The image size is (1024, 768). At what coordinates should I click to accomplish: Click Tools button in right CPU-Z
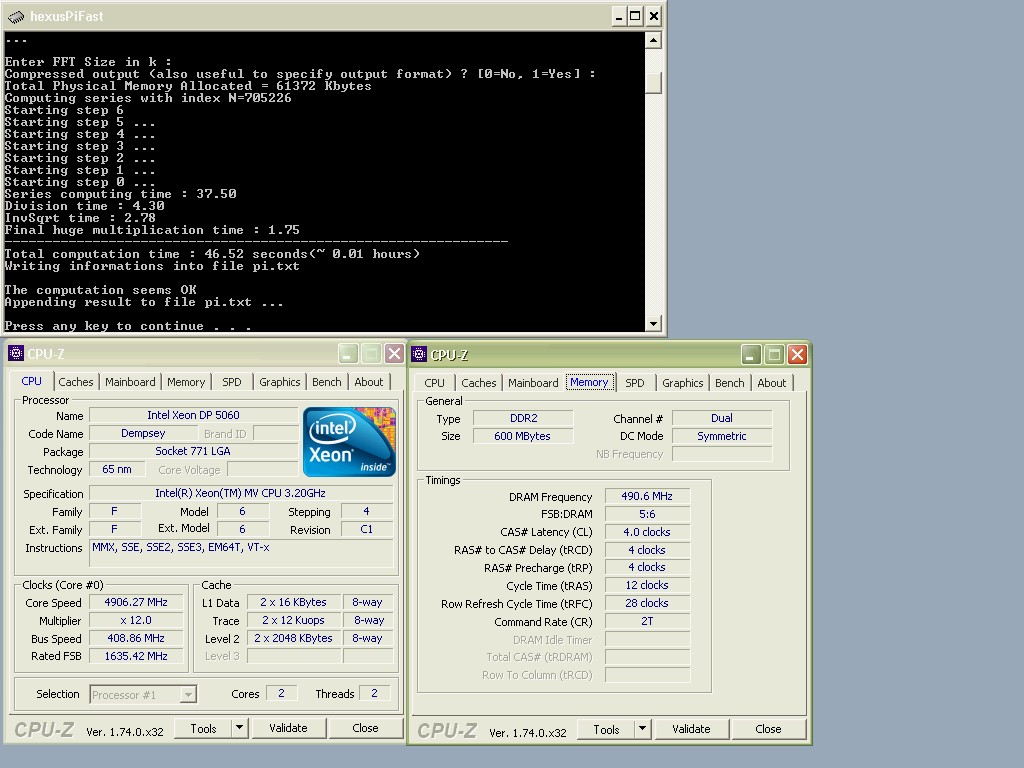(606, 729)
